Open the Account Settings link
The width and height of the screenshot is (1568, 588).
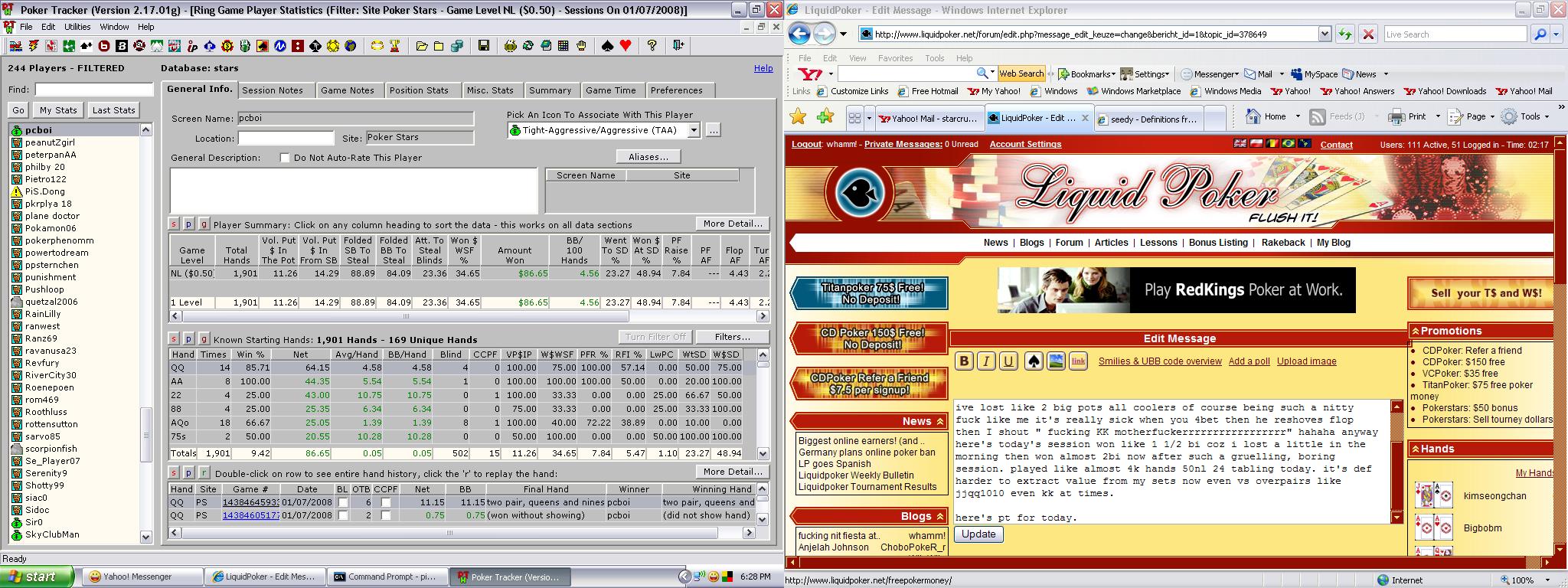[x=1025, y=144]
